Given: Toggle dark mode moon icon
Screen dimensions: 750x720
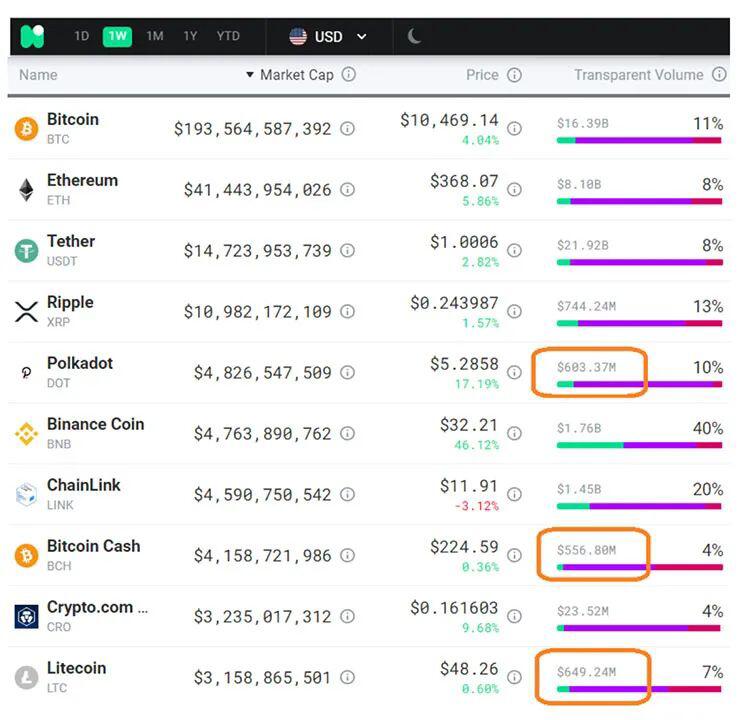Looking at the screenshot, I should [x=414, y=37].
